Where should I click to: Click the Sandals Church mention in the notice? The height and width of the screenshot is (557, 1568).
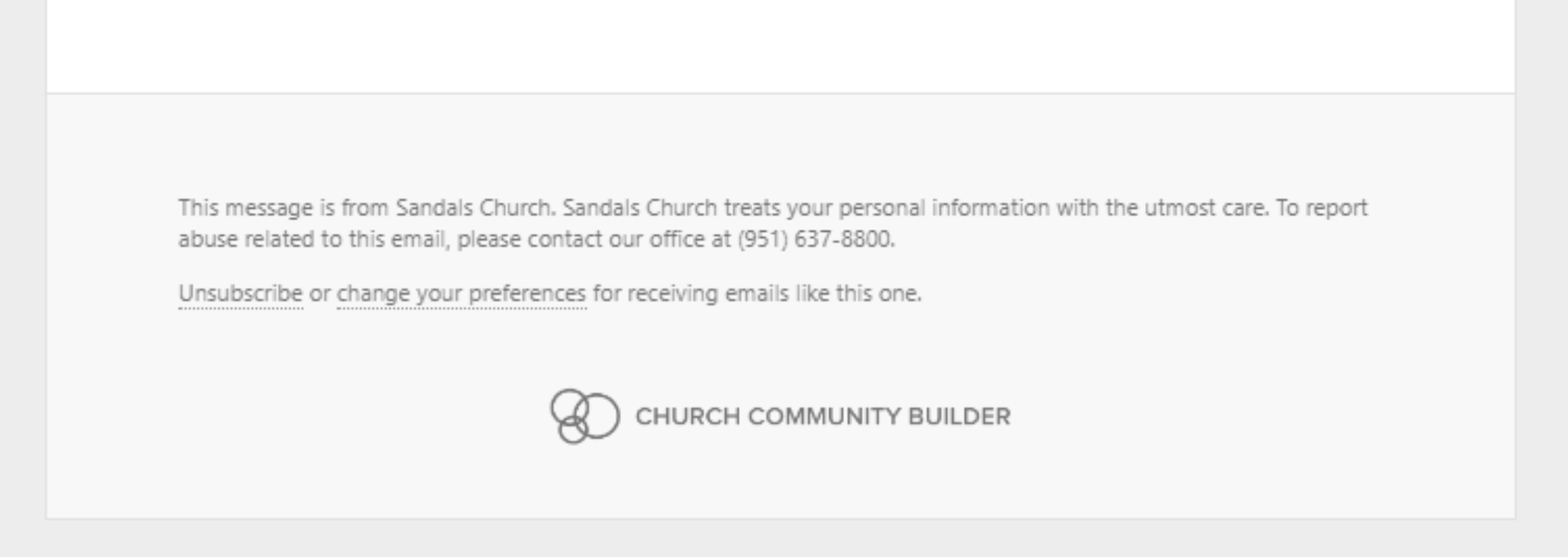pos(475,206)
